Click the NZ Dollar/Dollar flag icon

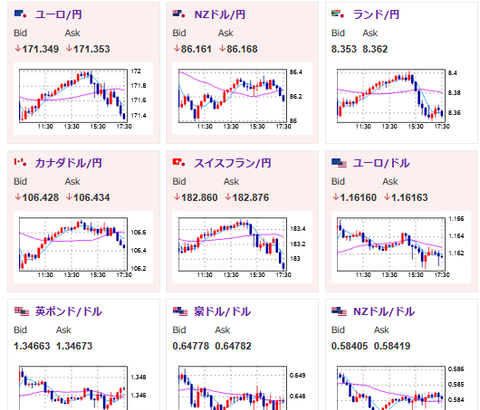pyautogui.click(x=339, y=311)
